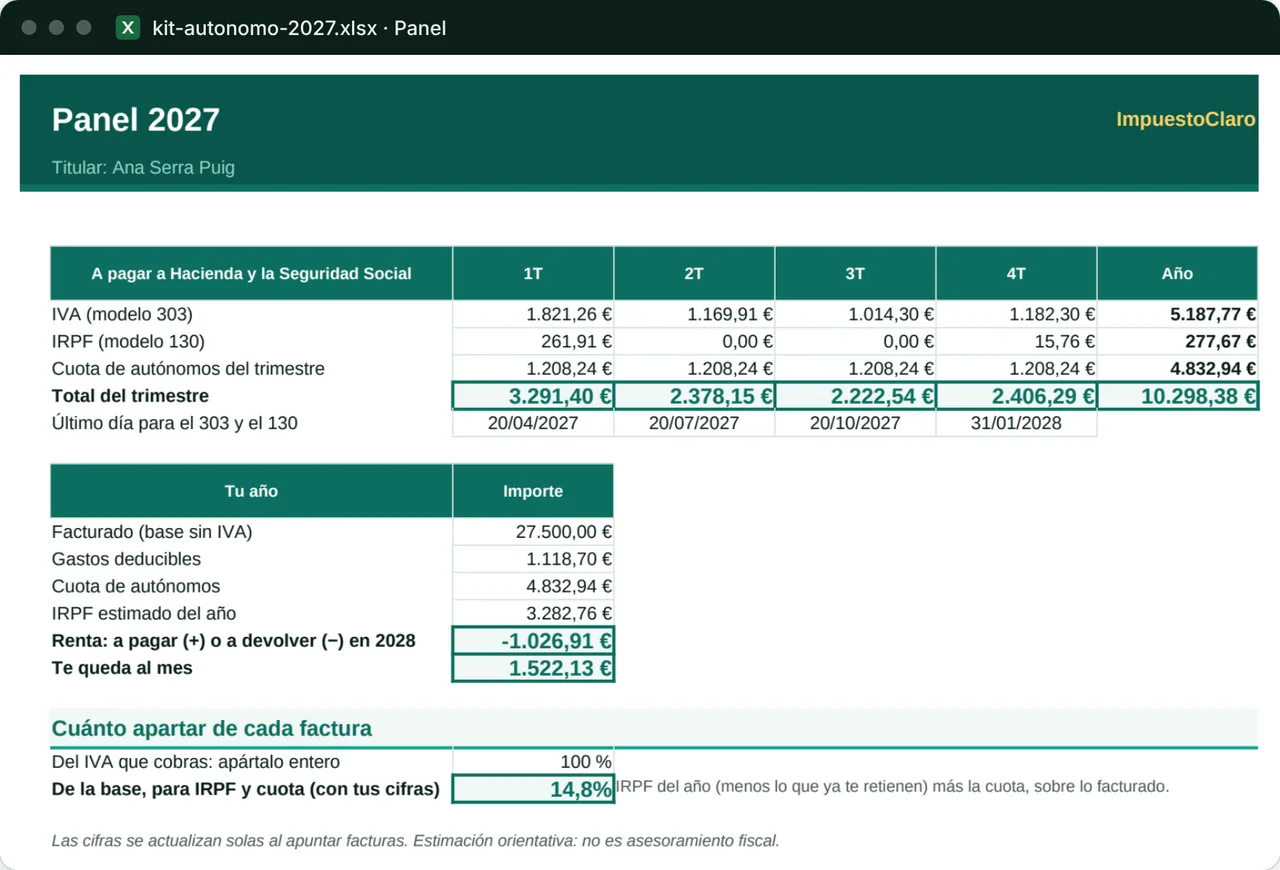Image resolution: width=1280 pixels, height=870 pixels.
Task: Select the deadline cell 20/10/2027
Action: 855,423
